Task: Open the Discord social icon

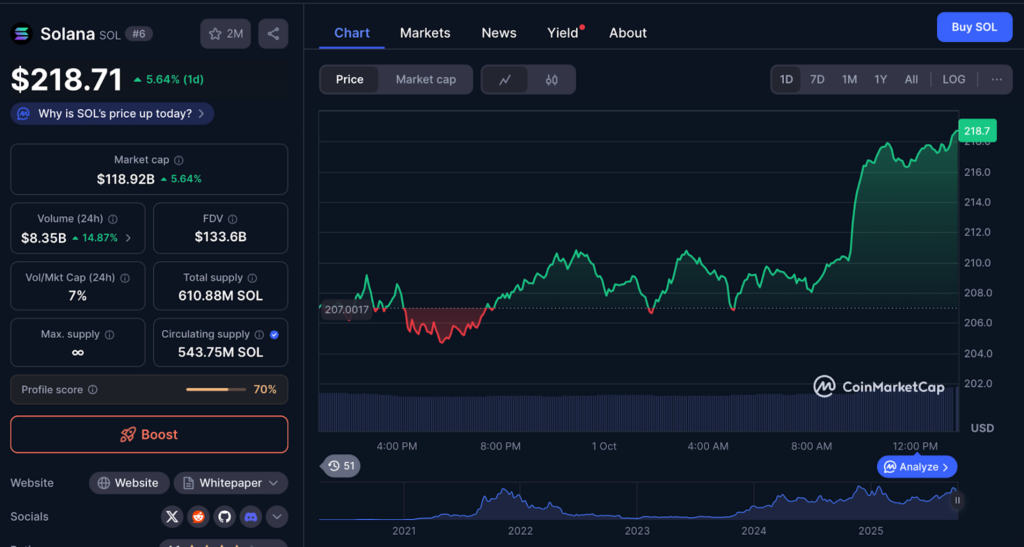Action: point(251,517)
